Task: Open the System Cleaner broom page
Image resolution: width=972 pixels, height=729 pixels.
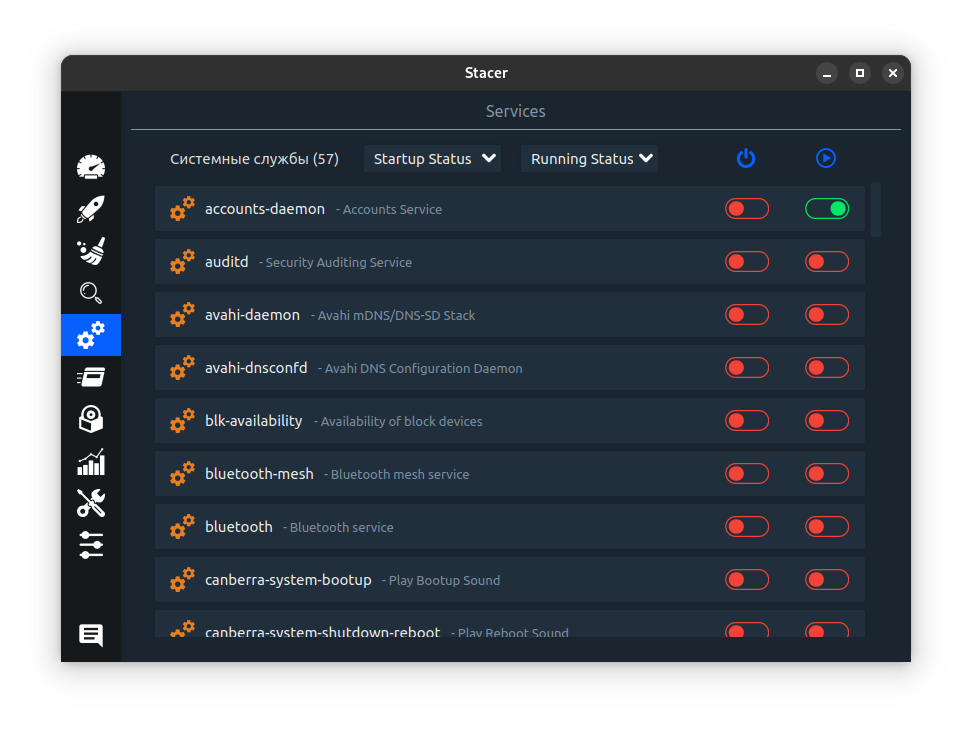Action: pos(91,251)
